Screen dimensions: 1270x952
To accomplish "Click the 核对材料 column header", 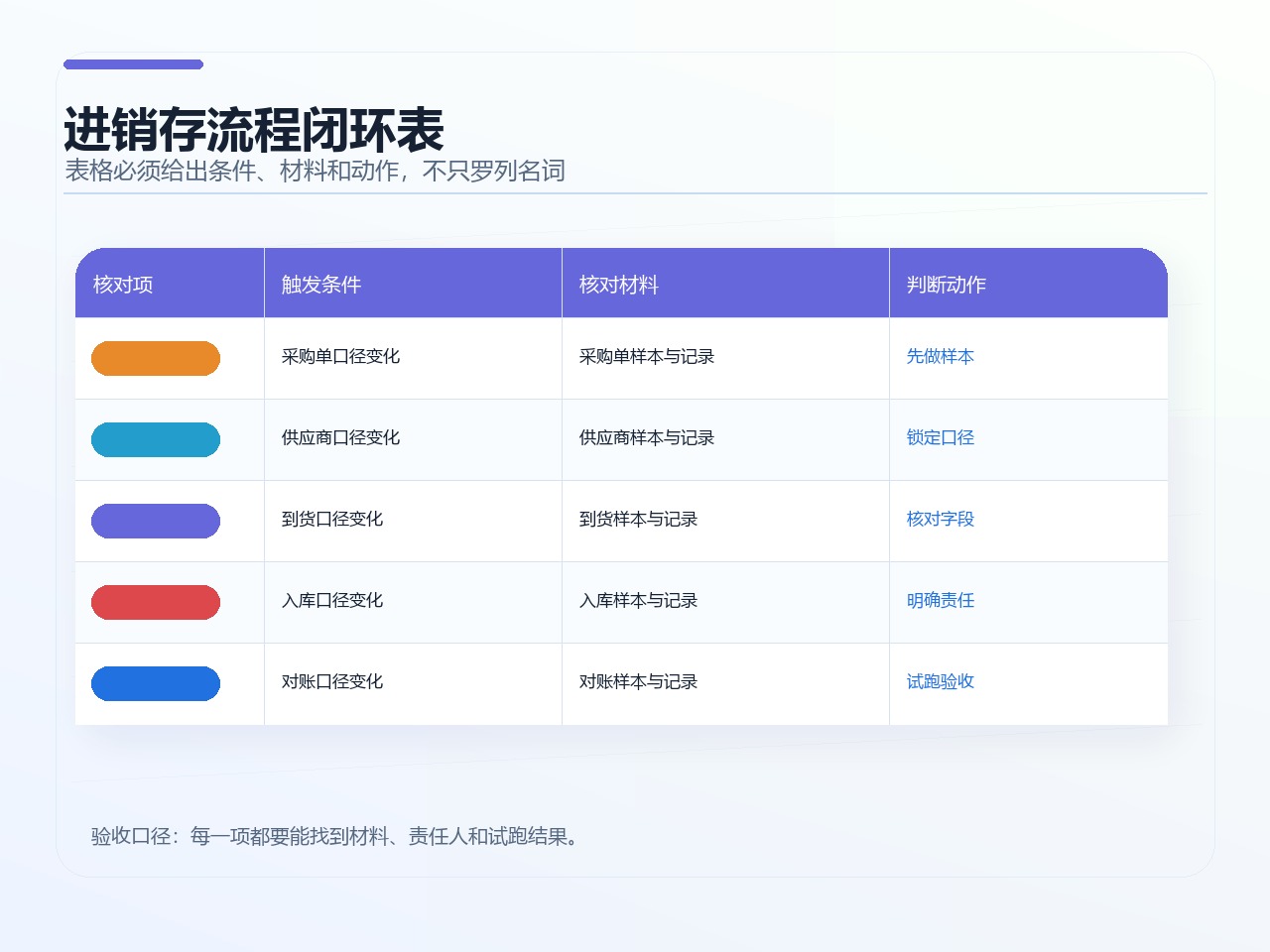I will [x=725, y=284].
